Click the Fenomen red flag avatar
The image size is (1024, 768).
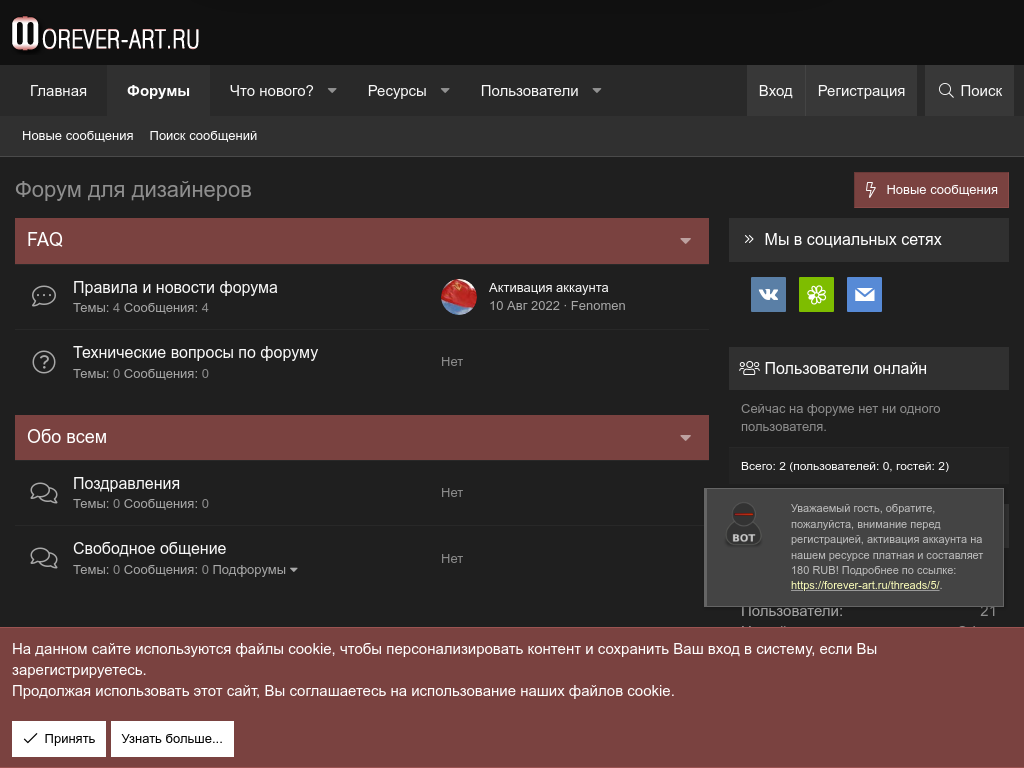[458, 296]
